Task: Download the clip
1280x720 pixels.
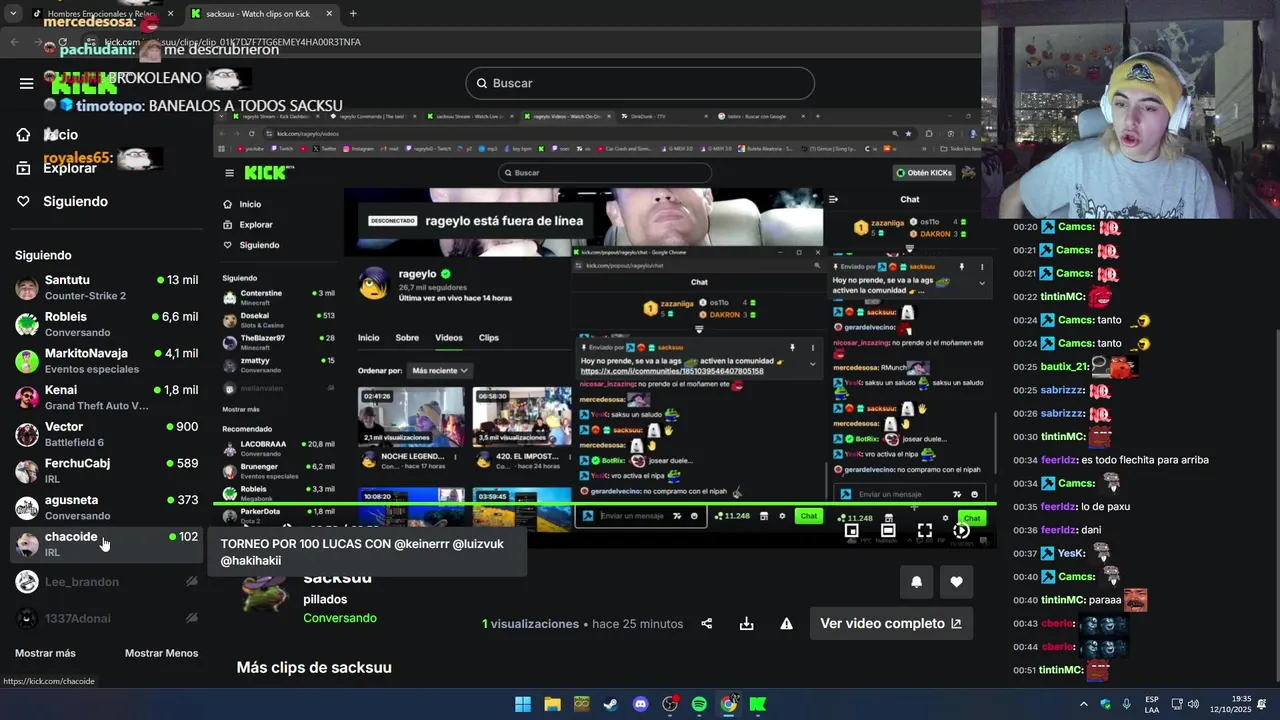Action: pos(746,623)
